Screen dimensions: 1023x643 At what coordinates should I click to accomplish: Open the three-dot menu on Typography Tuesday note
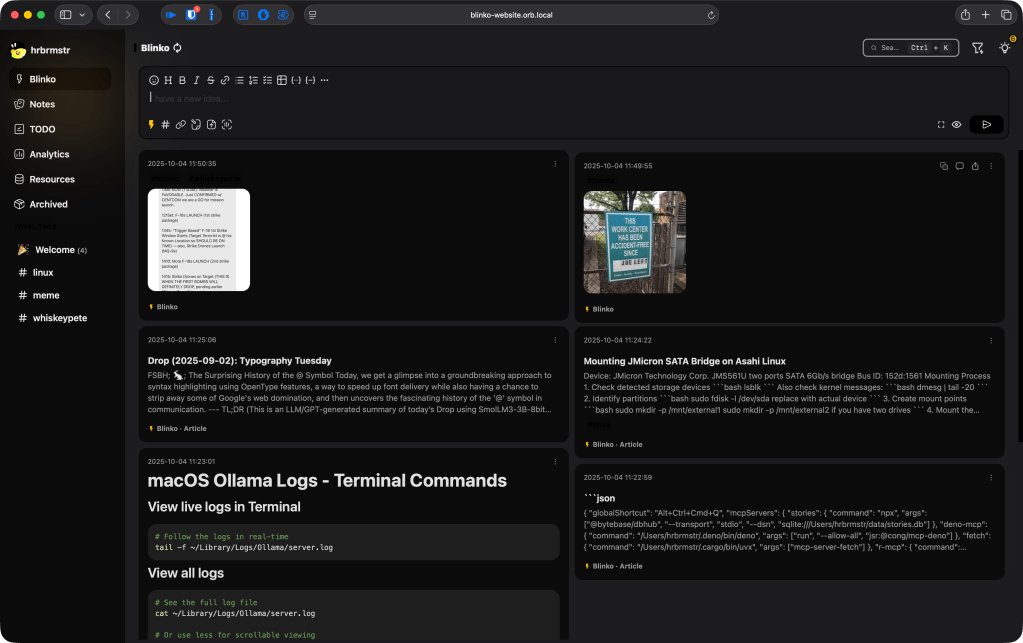pyautogui.click(x=556, y=340)
